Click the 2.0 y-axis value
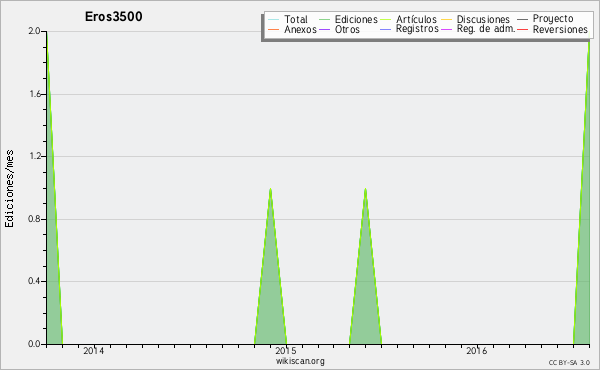Image resolution: width=600 pixels, height=370 pixels. tap(34, 31)
